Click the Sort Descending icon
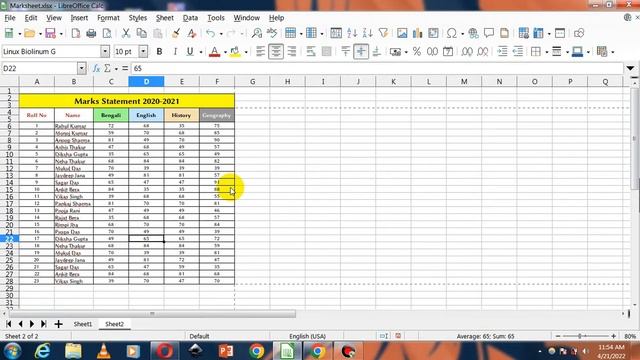The width and height of the screenshot is (640, 360). click(367, 33)
